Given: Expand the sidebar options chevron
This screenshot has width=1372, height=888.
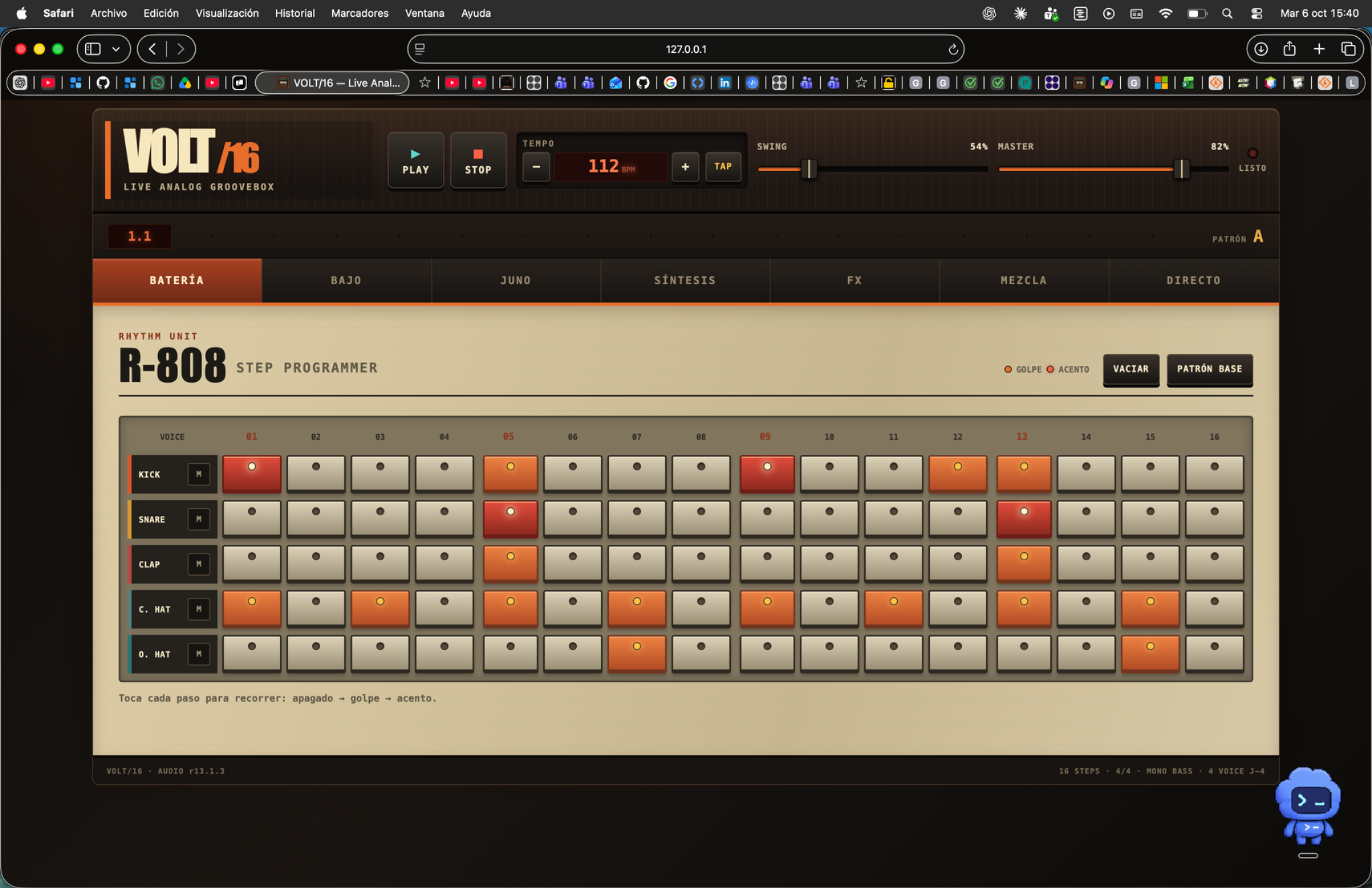Looking at the screenshot, I should point(116,49).
